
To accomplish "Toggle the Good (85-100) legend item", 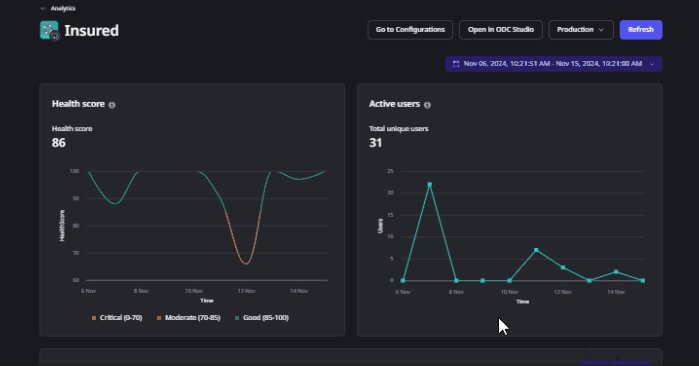I will 262,318.
